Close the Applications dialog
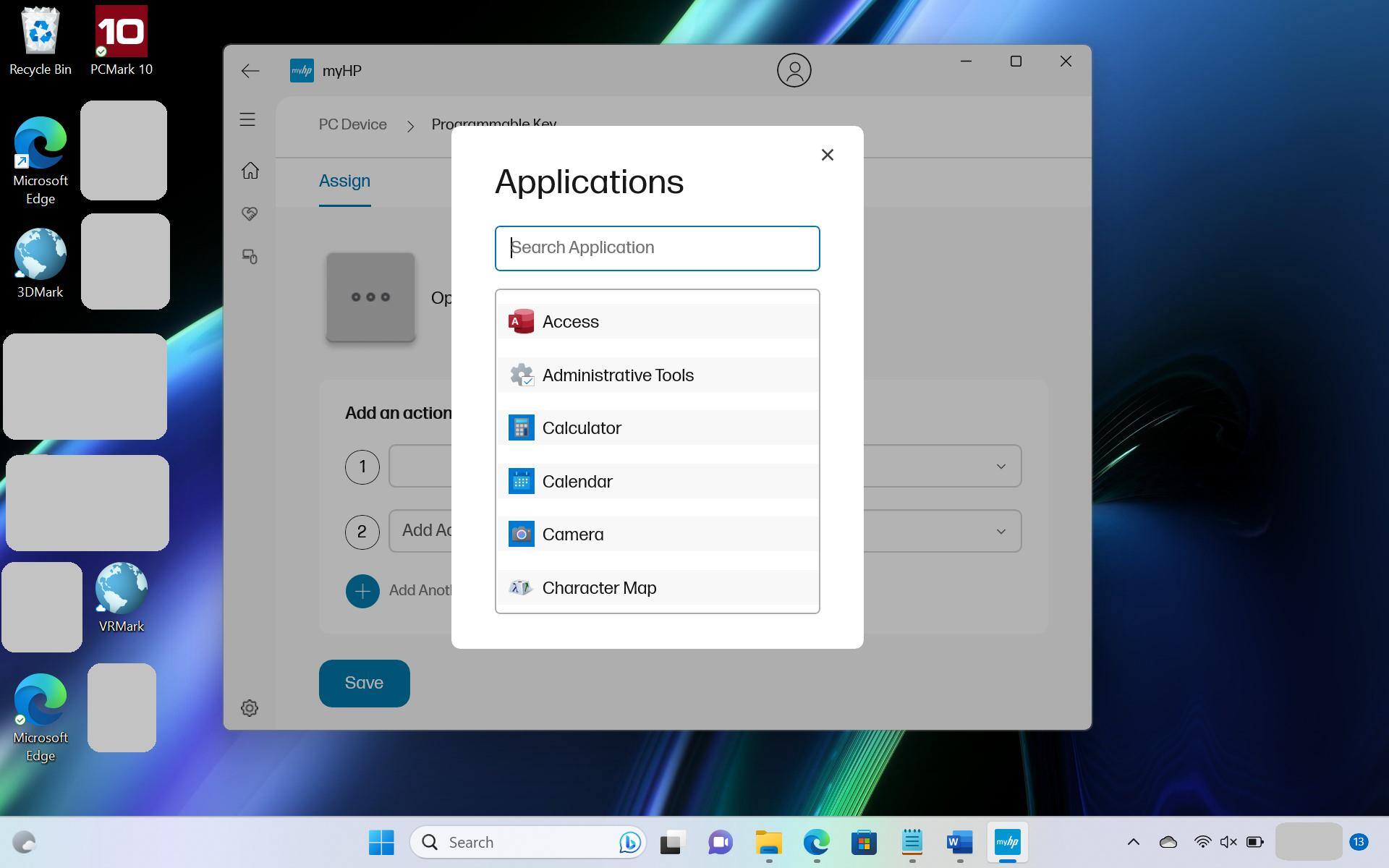This screenshot has width=1389, height=868. pyautogui.click(x=828, y=155)
